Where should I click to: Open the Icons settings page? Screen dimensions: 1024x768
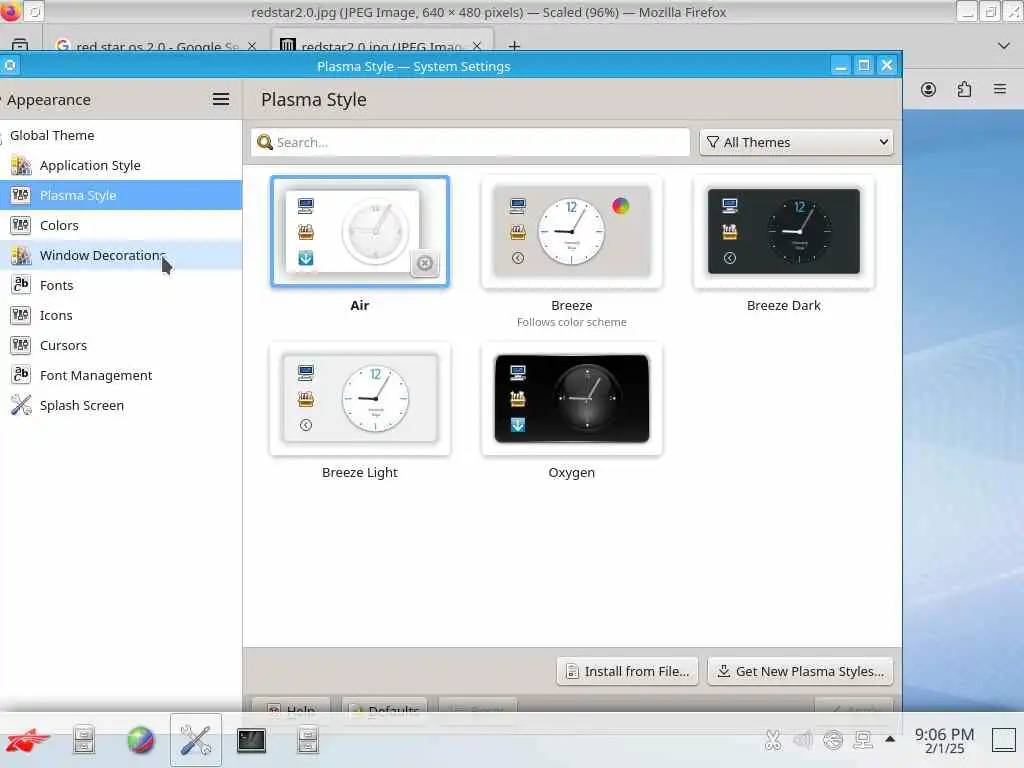121,315
